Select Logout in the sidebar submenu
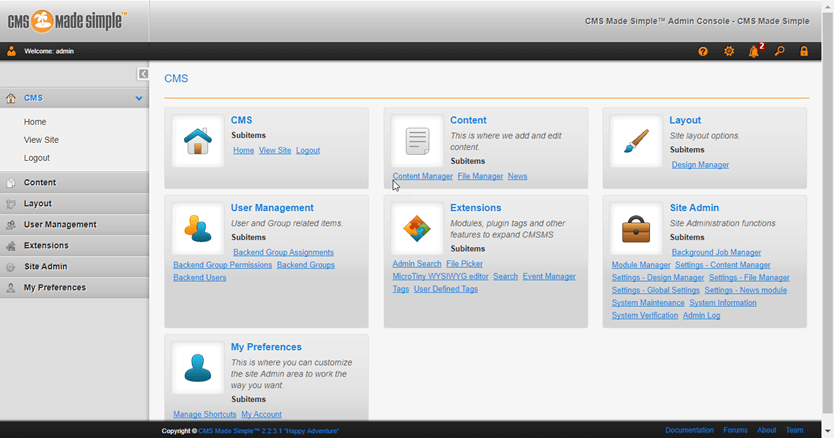The image size is (834, 438). 36,158
